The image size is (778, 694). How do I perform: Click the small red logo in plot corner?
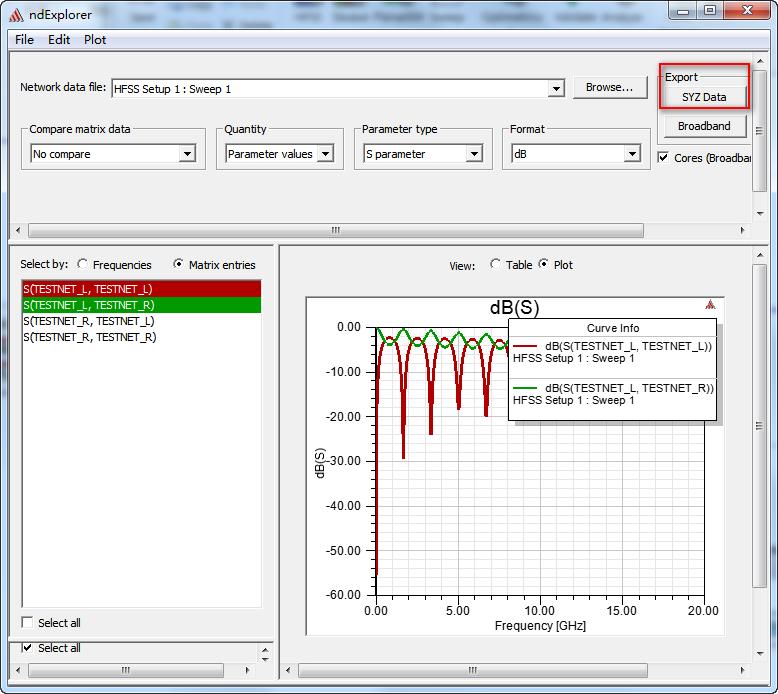710,305
